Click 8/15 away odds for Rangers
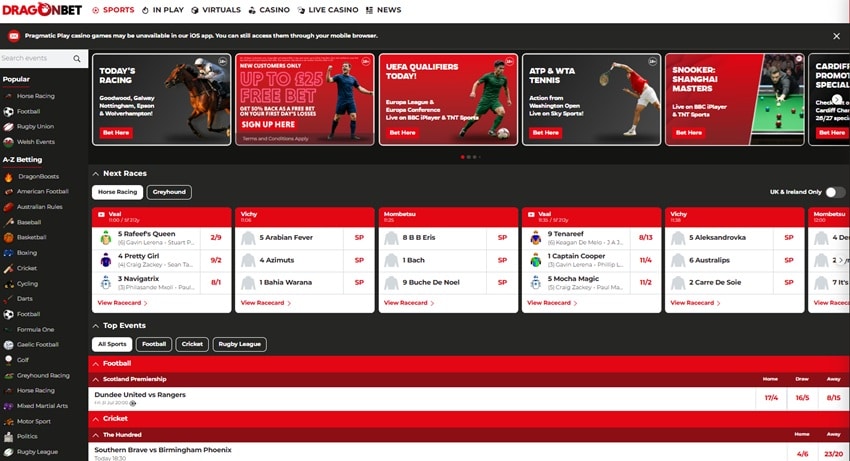The image size is (850, 461). pos(833,398)
